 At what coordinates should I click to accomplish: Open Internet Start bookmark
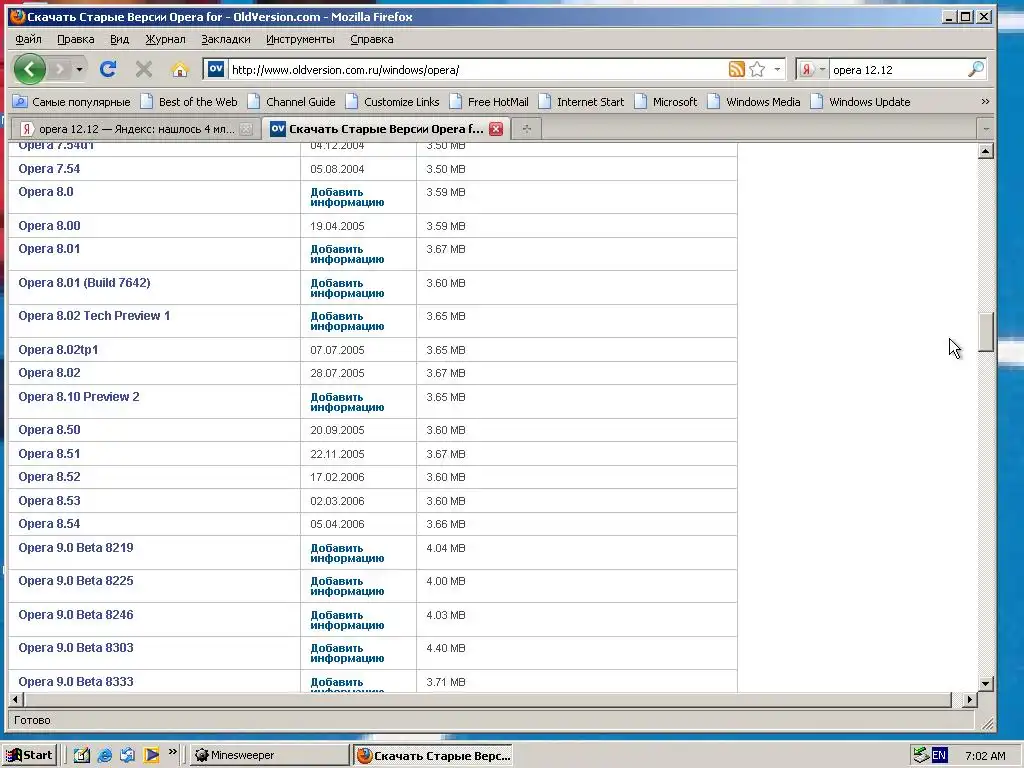(x=581, y=102)
